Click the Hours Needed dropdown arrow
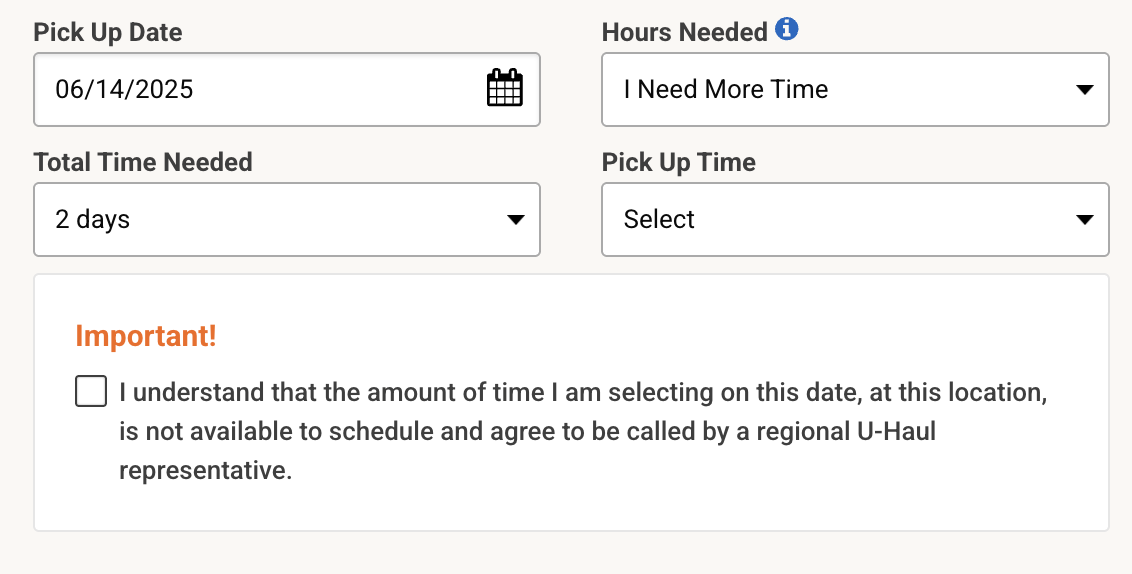Viewport: 1132px width, 574px height. point(1084,90)
